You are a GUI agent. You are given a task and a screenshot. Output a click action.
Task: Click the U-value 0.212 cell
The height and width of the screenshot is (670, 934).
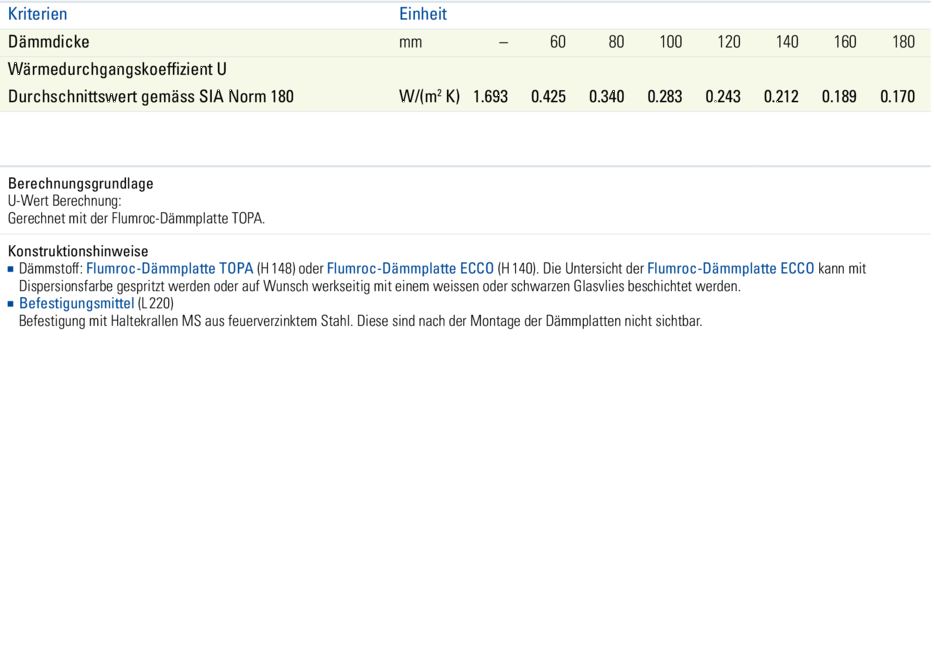click(x=781, y=98)
